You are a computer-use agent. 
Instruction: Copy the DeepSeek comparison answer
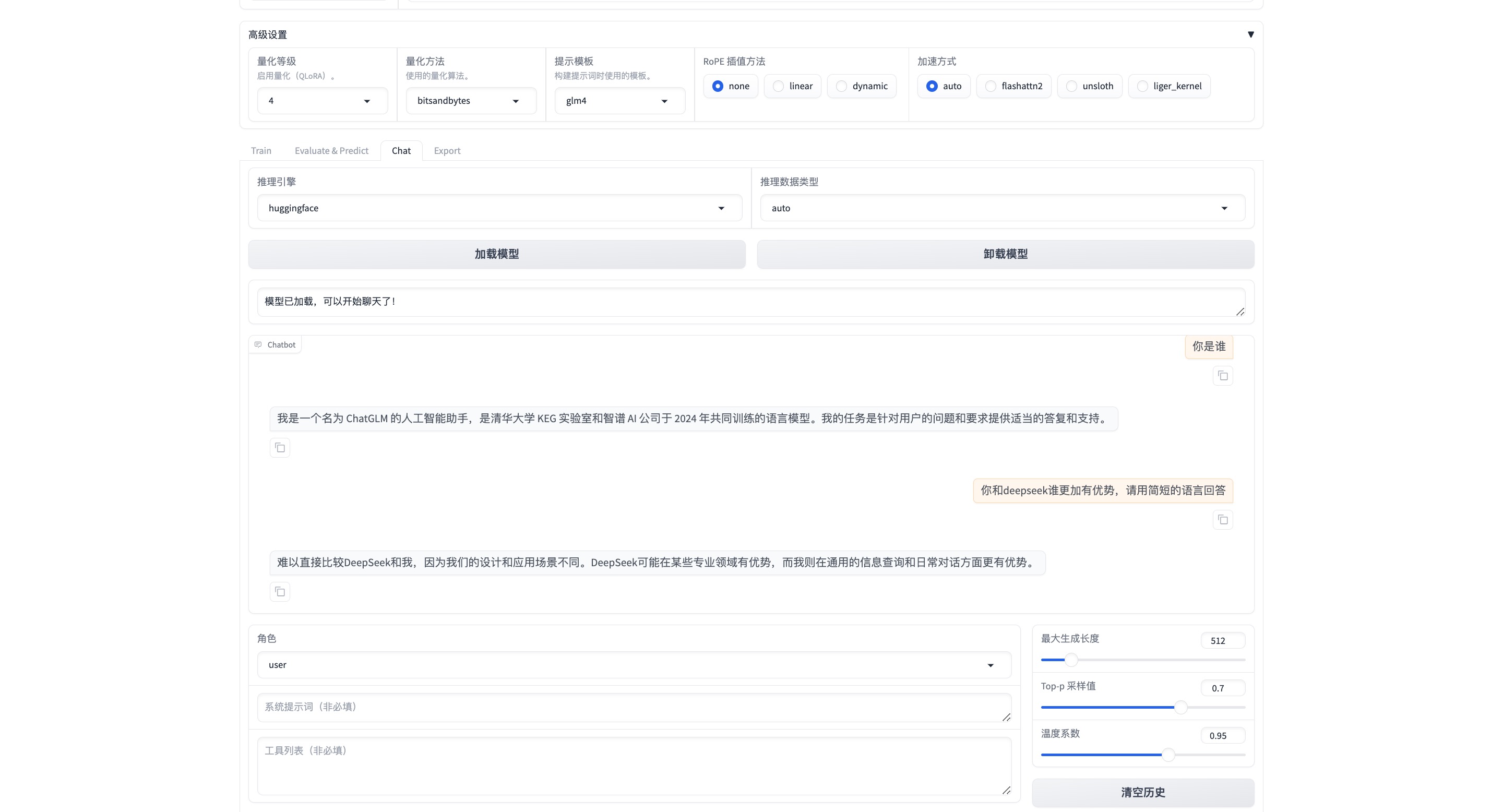click(x=280, y=592)
